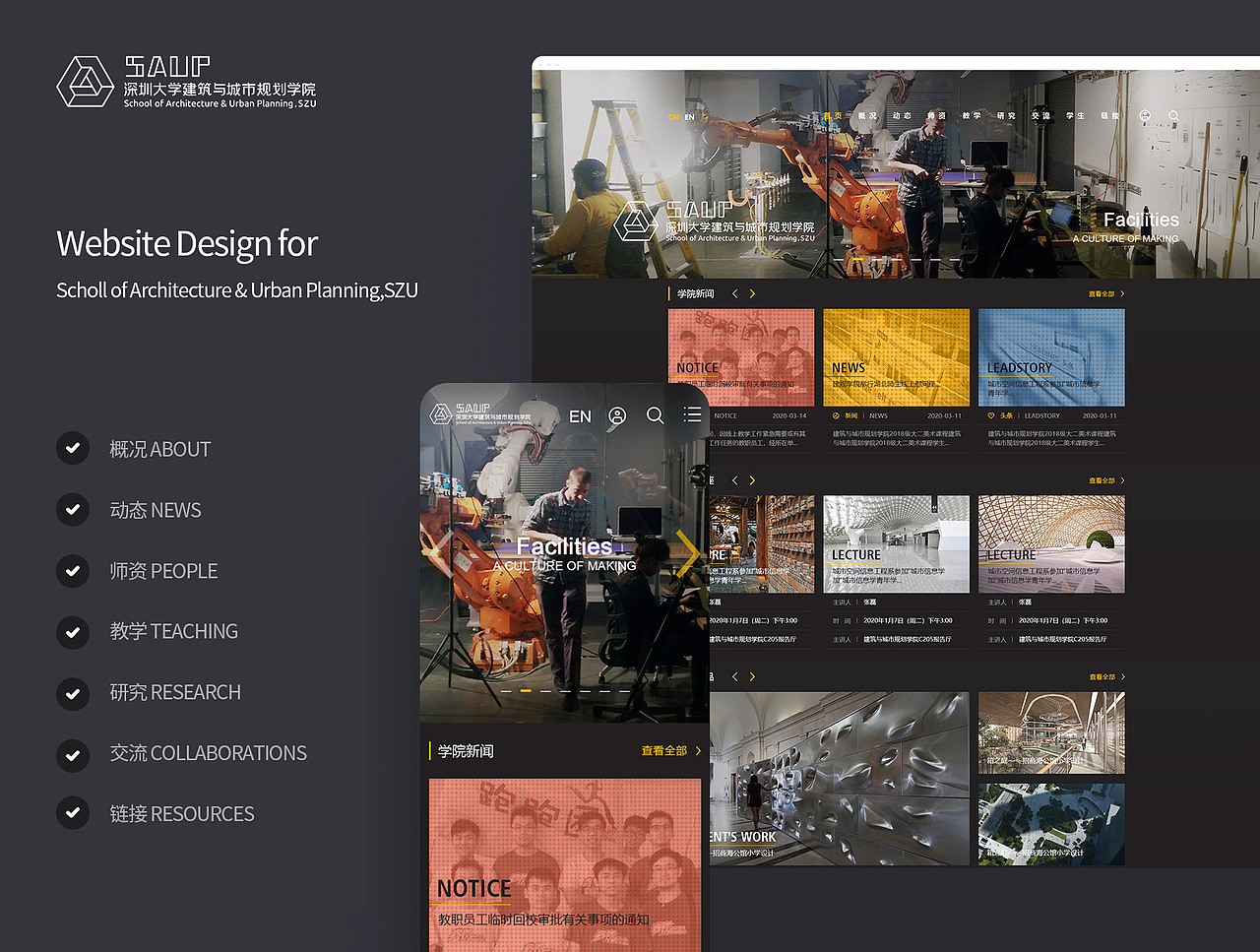Click the check mark beside 链接 RESOURCES
The height and width of the screenshot is (952, 1260).
73,813
